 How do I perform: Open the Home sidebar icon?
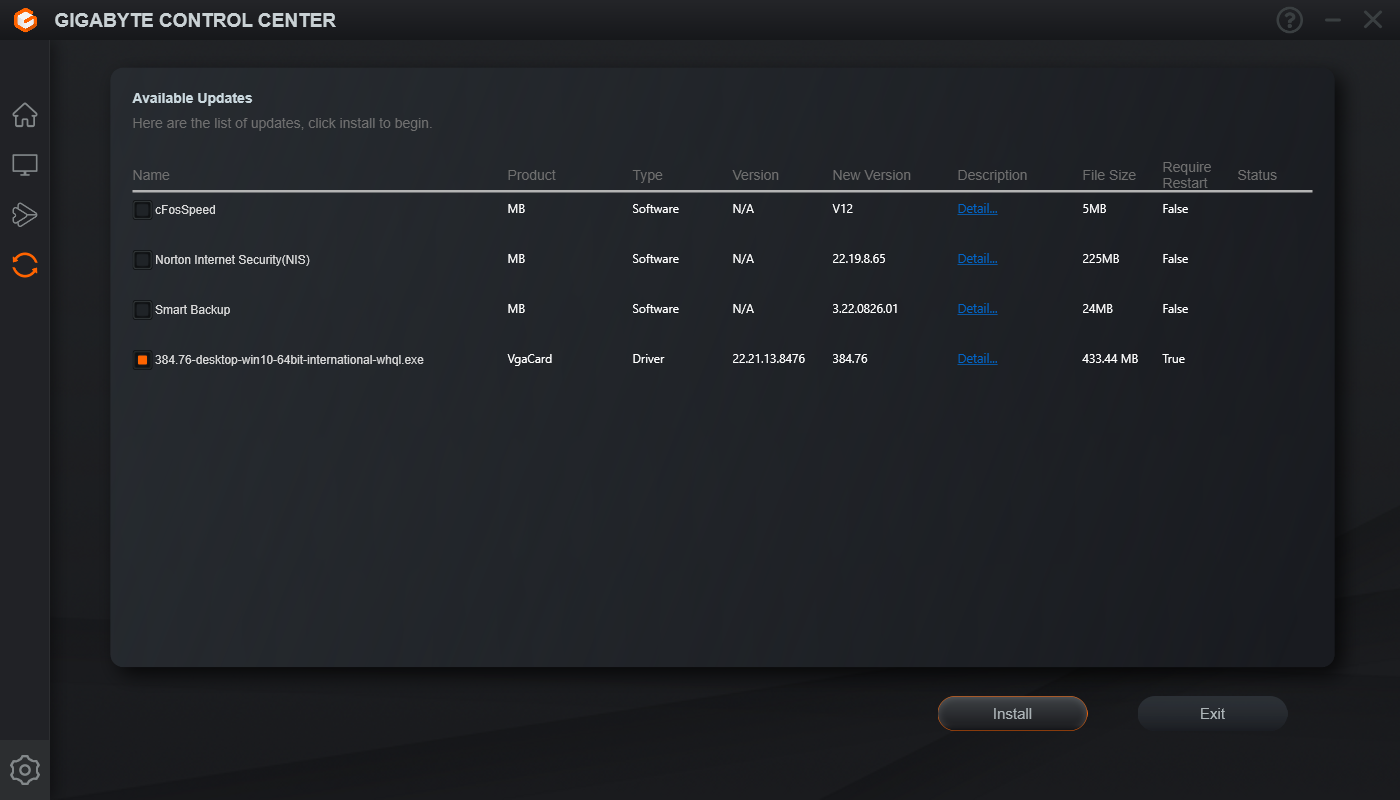(25, 115)
